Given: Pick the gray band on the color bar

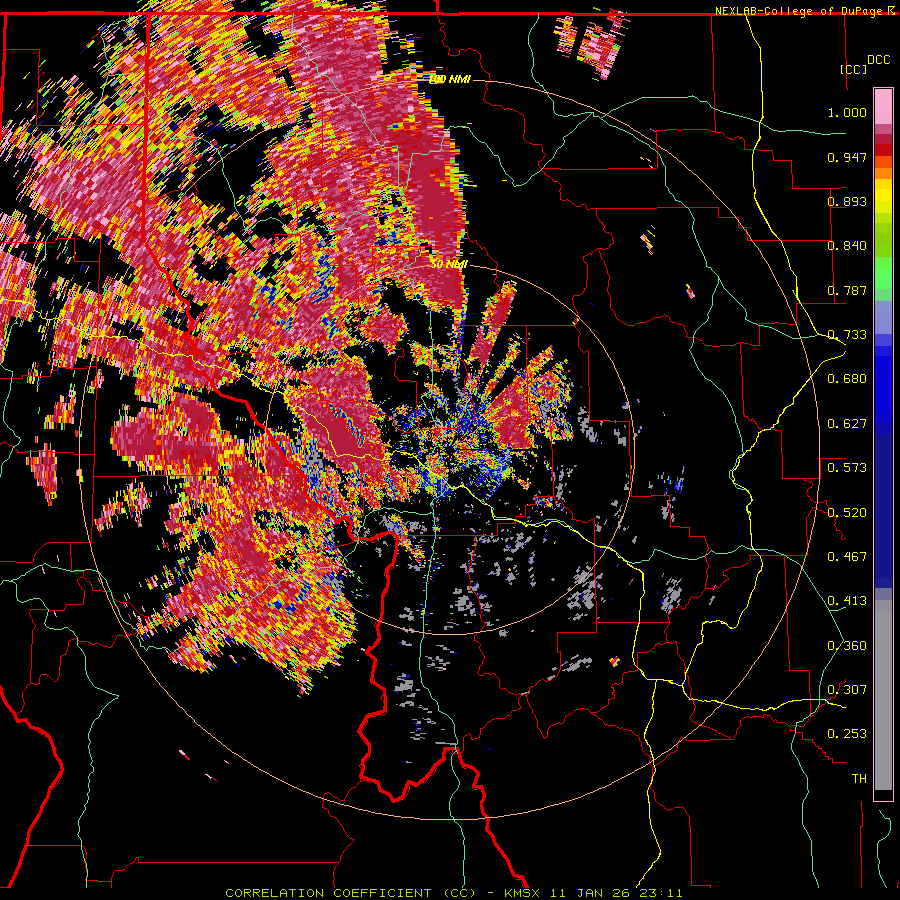Looking at the screenshot, I should 883,695.
